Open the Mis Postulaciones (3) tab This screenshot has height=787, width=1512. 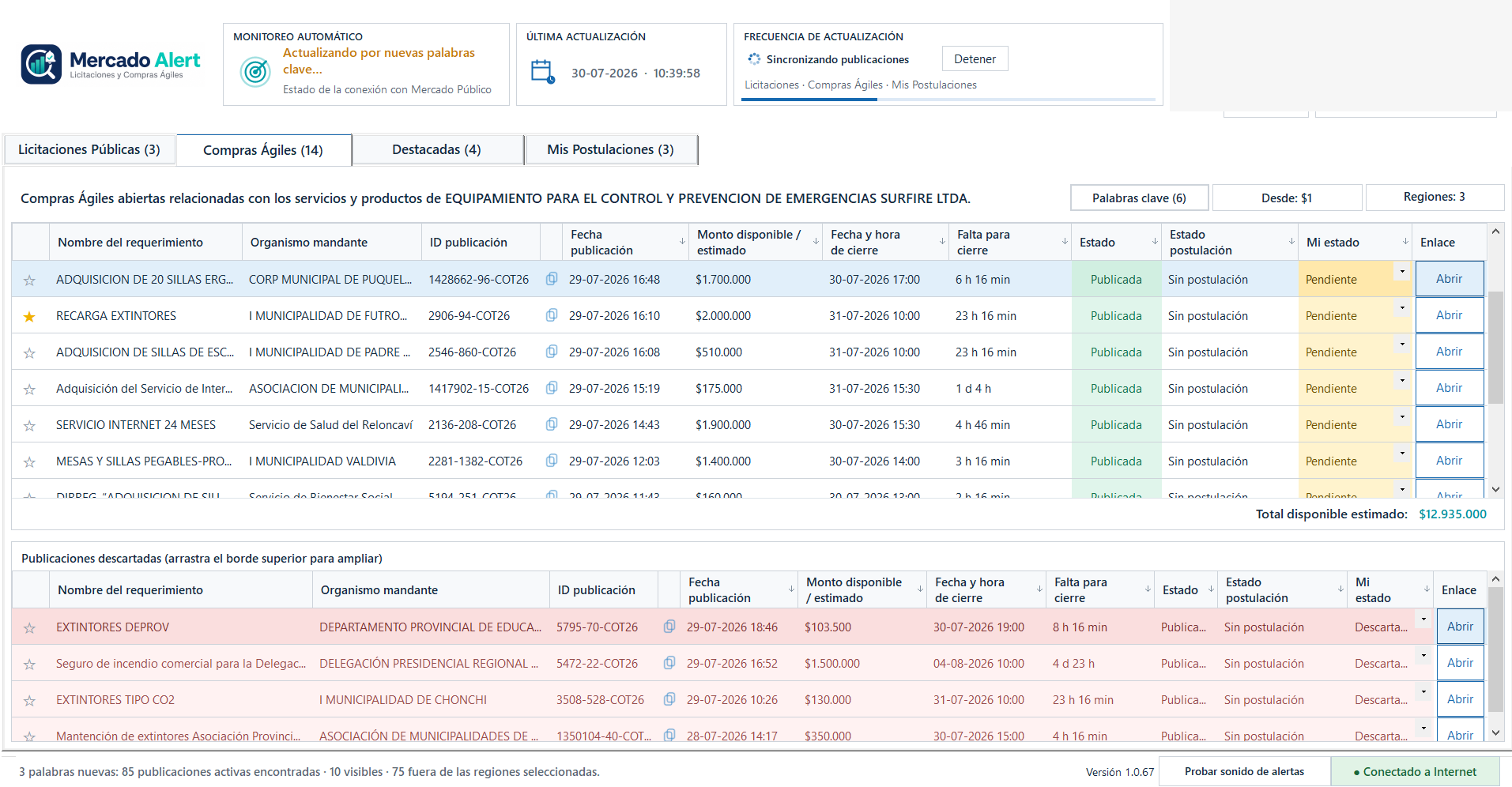click(611, 149)
